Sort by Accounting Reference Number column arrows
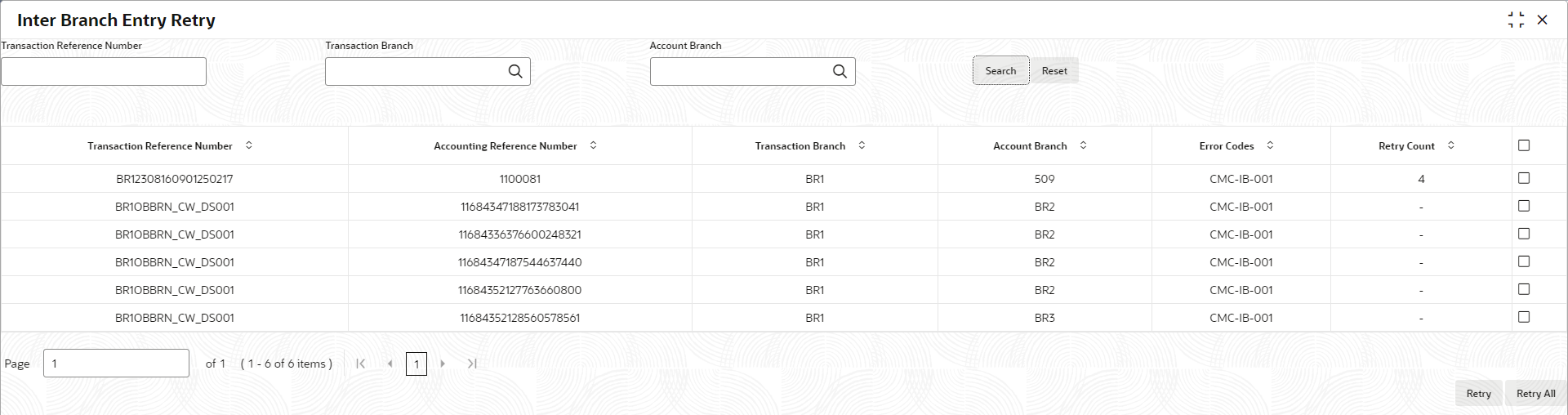1568x415 pixels. click(x=594, y=145)
